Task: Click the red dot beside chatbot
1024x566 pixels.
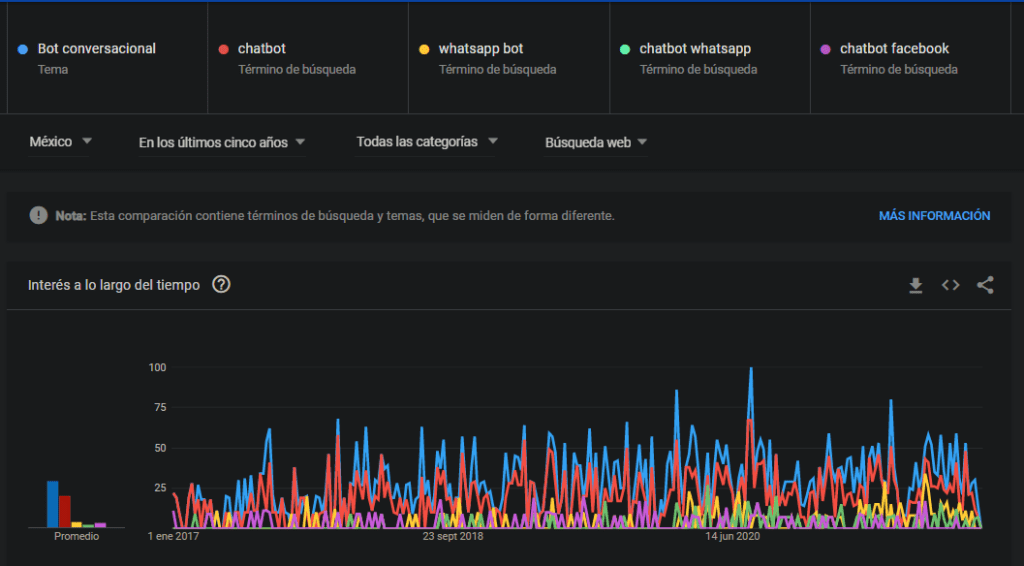Action: coord(223,49)
